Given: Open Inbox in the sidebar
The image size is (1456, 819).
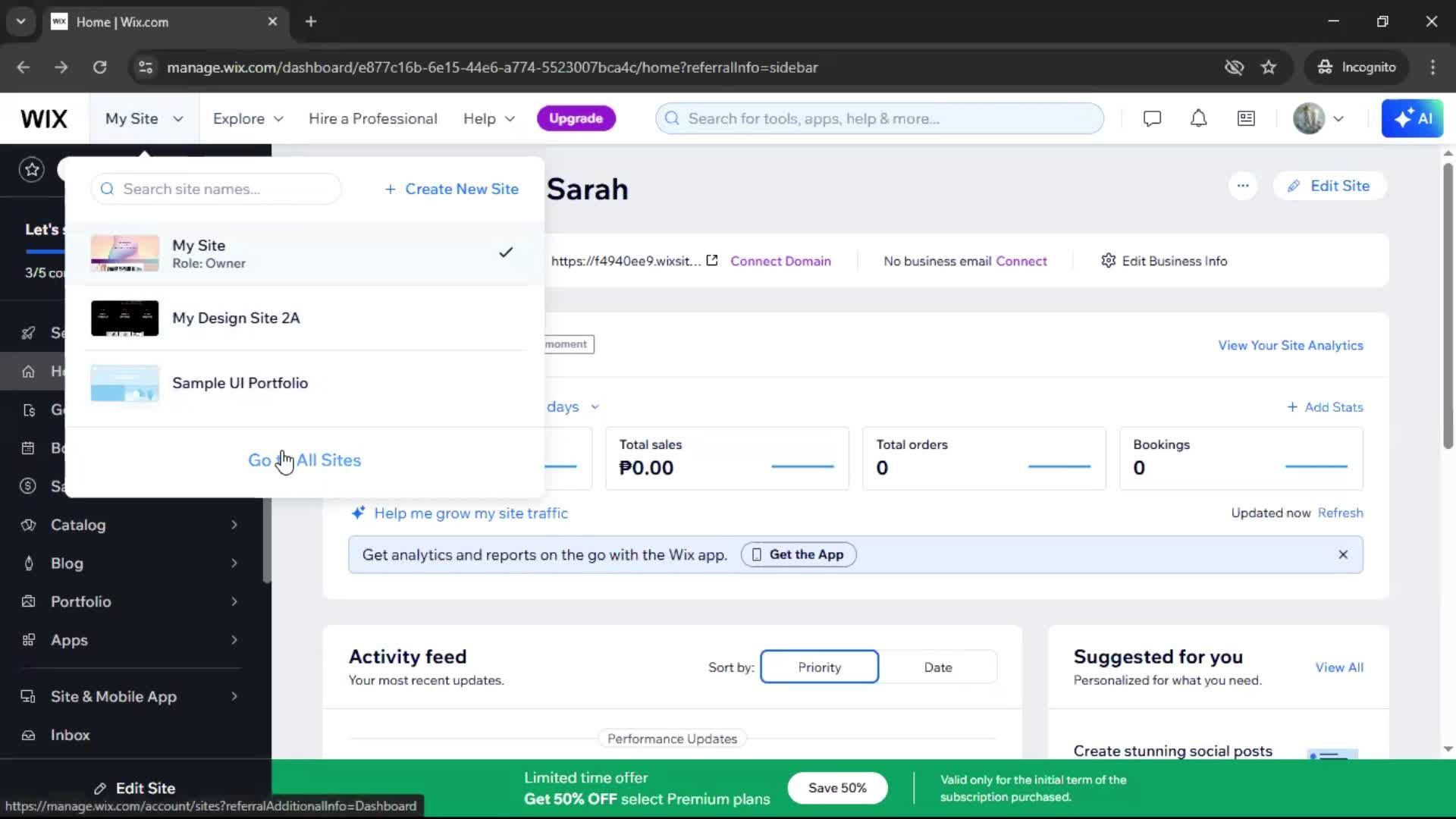Looking at the screenshot, I should pyautogui.click(x=70, y=735).
